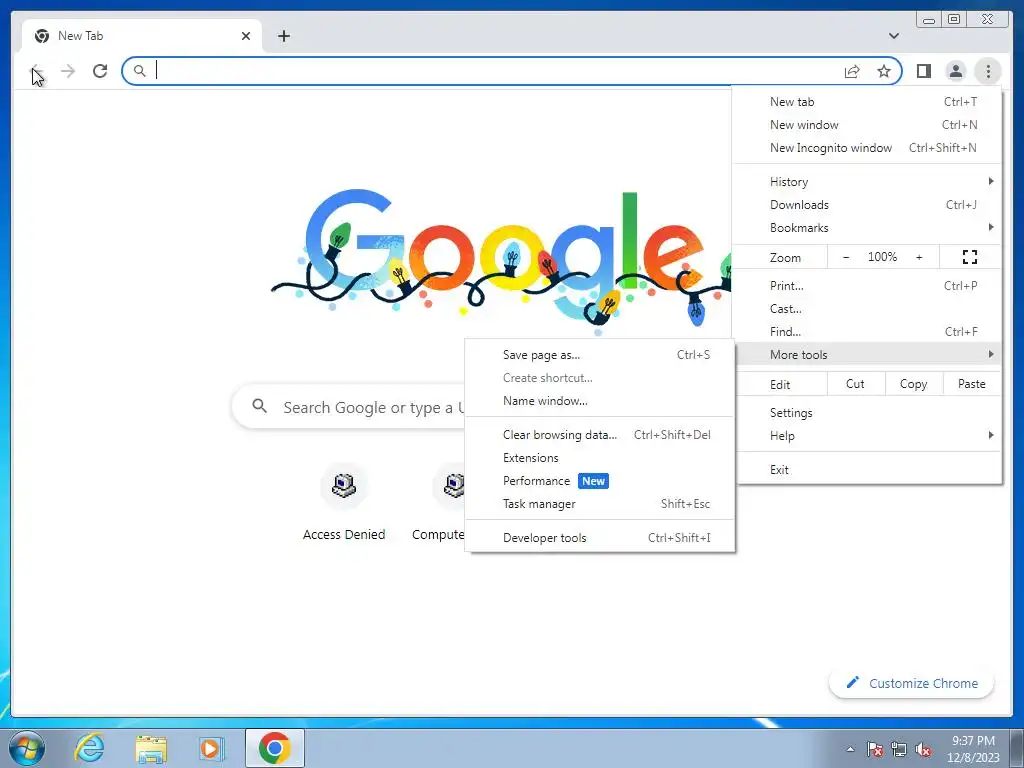Click the Access Denied shortcut icon
The height and width of the screenshot is (768, 1024).
click(344, 486)
